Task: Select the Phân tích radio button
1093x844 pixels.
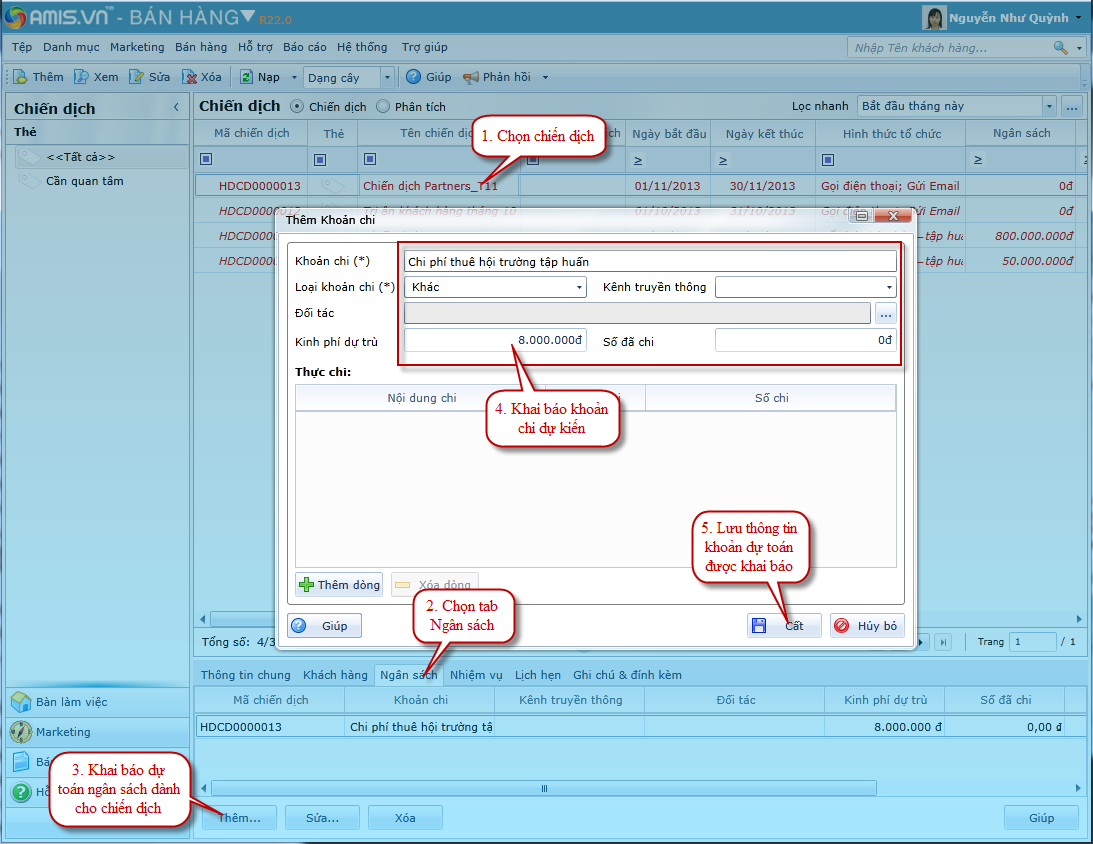Action: tap(382, 106)
